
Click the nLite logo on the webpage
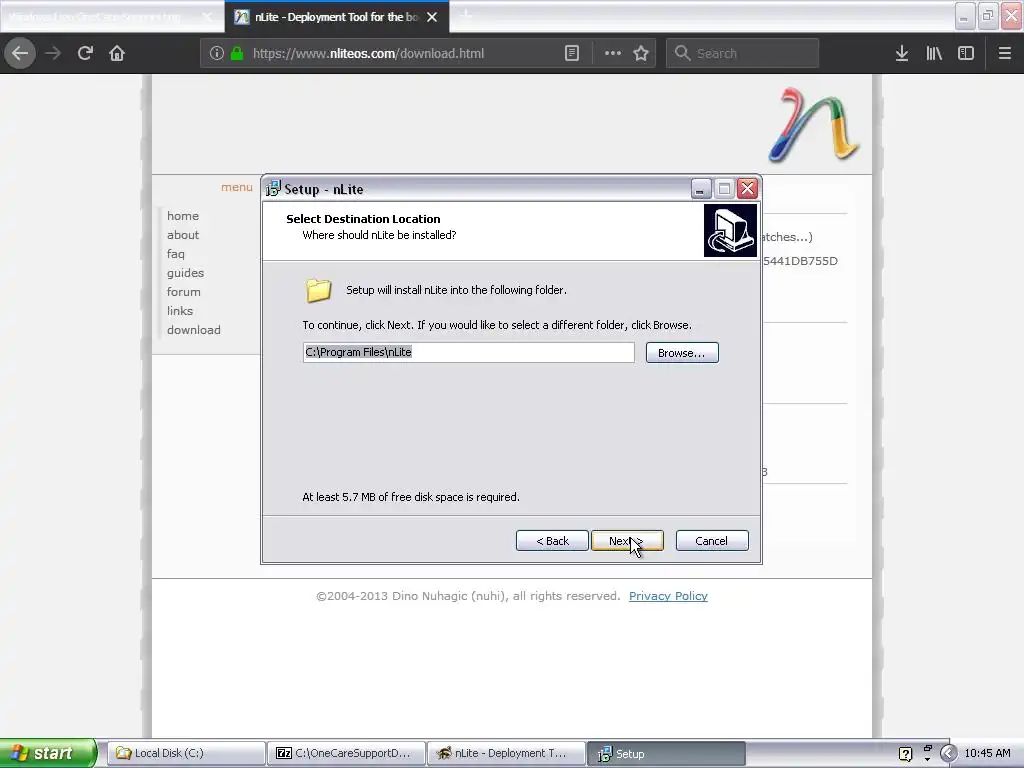(x=814, y=124)
